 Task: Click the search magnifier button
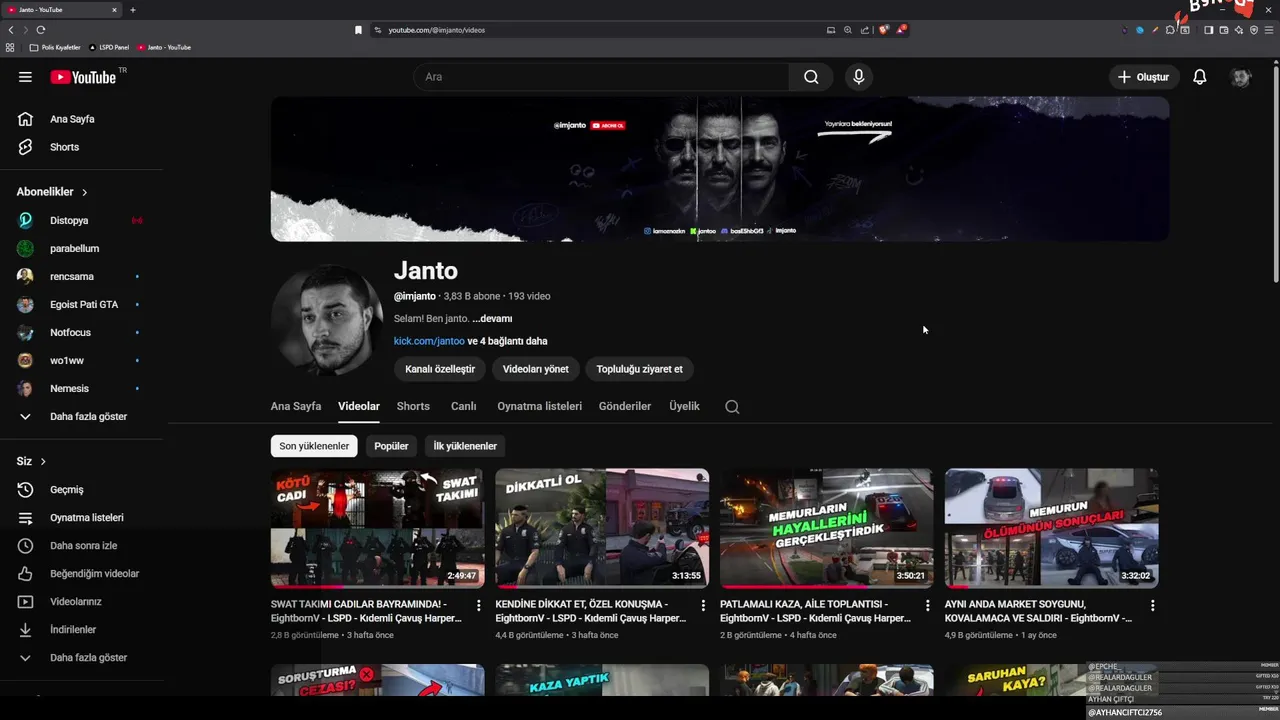coord(811,77)
